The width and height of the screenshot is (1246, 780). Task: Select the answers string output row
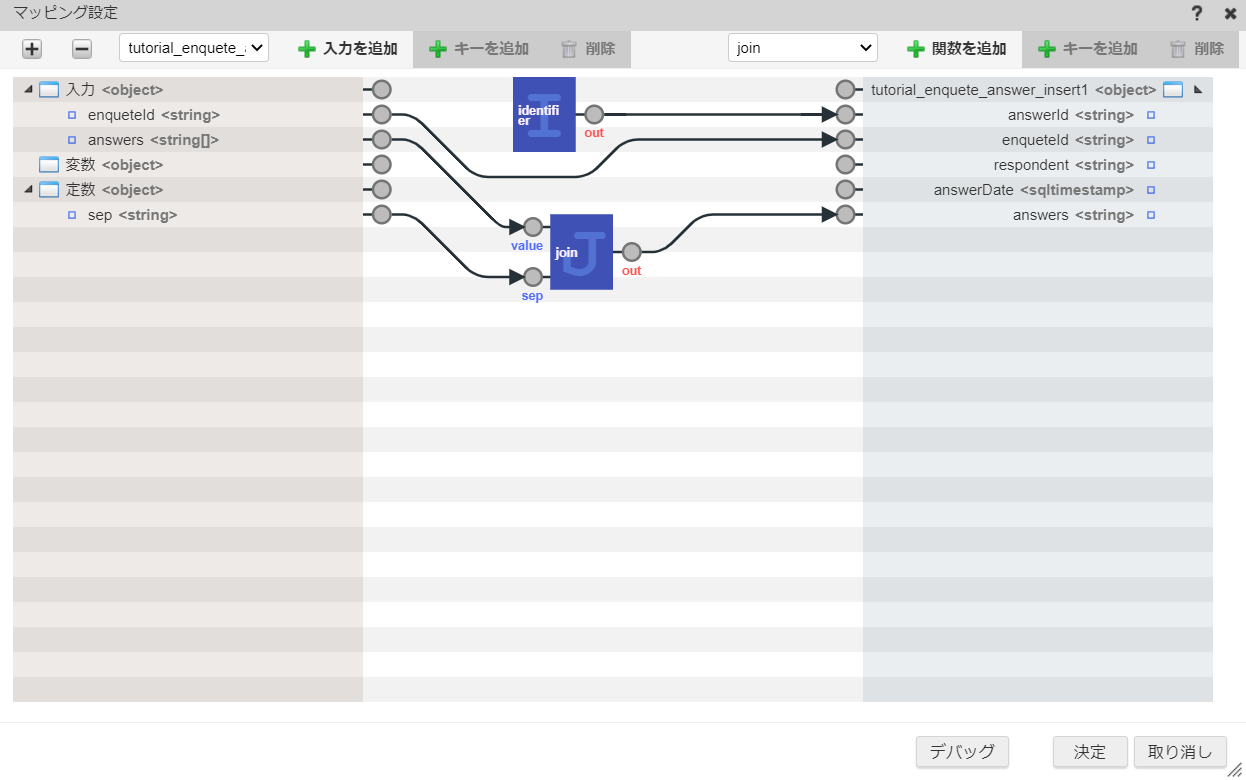coord(1038,215)
